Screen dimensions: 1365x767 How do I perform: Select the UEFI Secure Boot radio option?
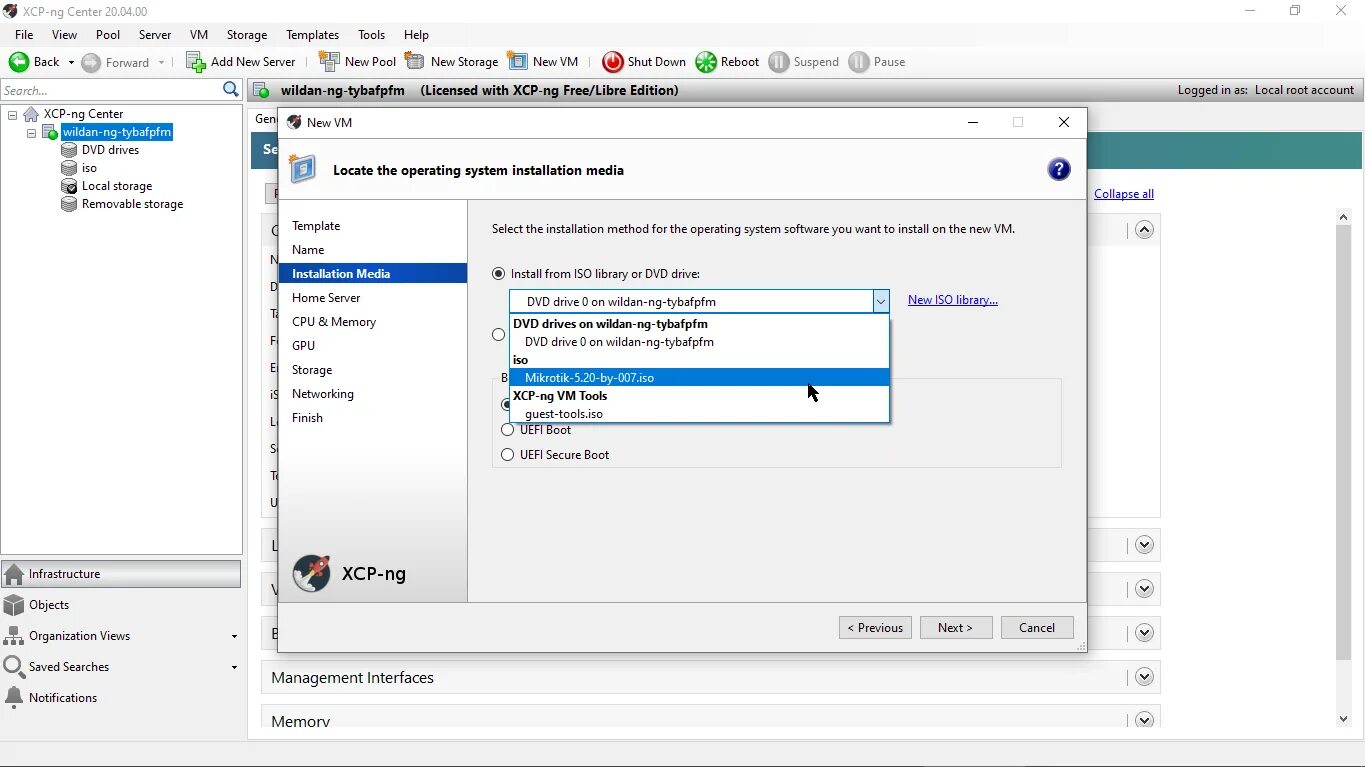pos(508,455)
